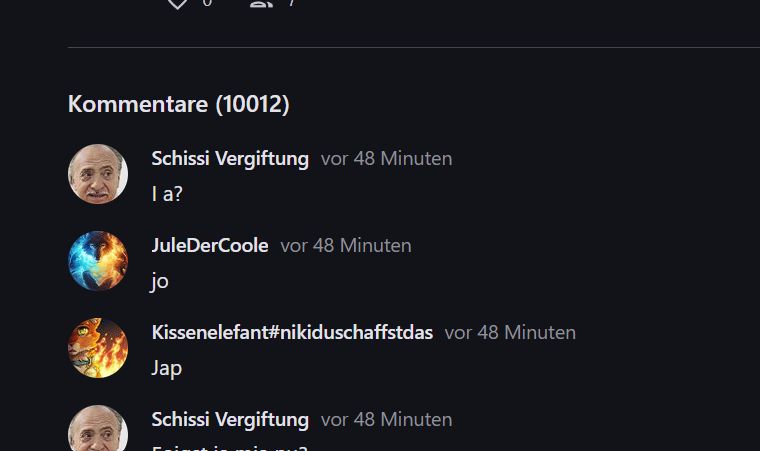This screenshot has width=760, height=451.
Task: Click the JuleDerCoole username
Action: [x=210, y=245]
